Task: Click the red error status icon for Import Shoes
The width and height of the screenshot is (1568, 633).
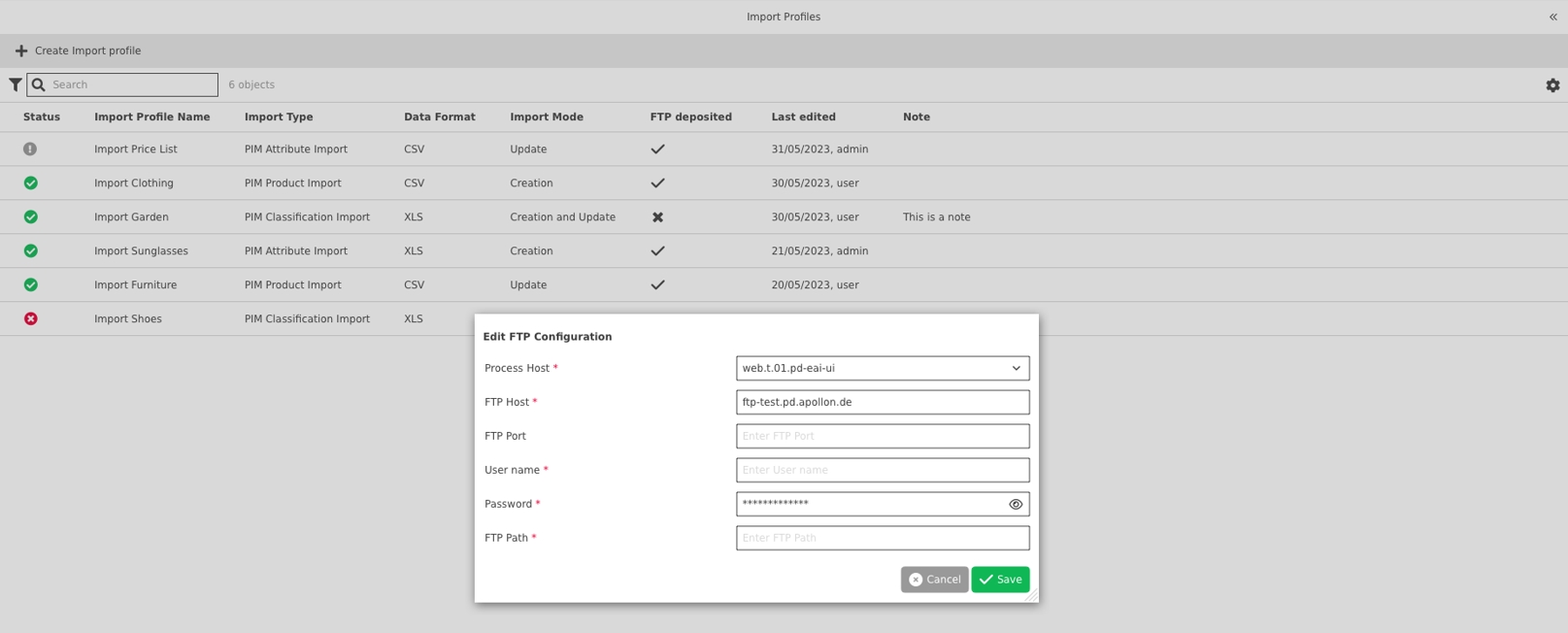Action: click(x=31, y=318)
